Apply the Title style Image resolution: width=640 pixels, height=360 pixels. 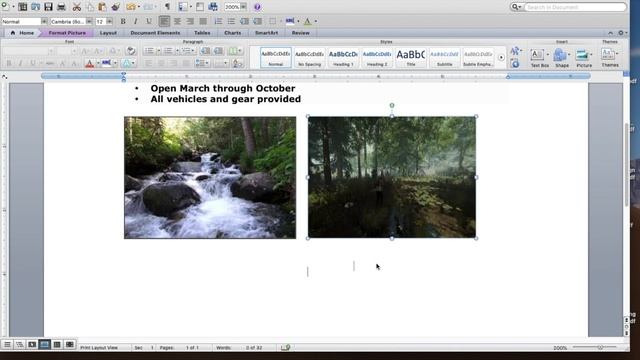click(x=411, y=58)
